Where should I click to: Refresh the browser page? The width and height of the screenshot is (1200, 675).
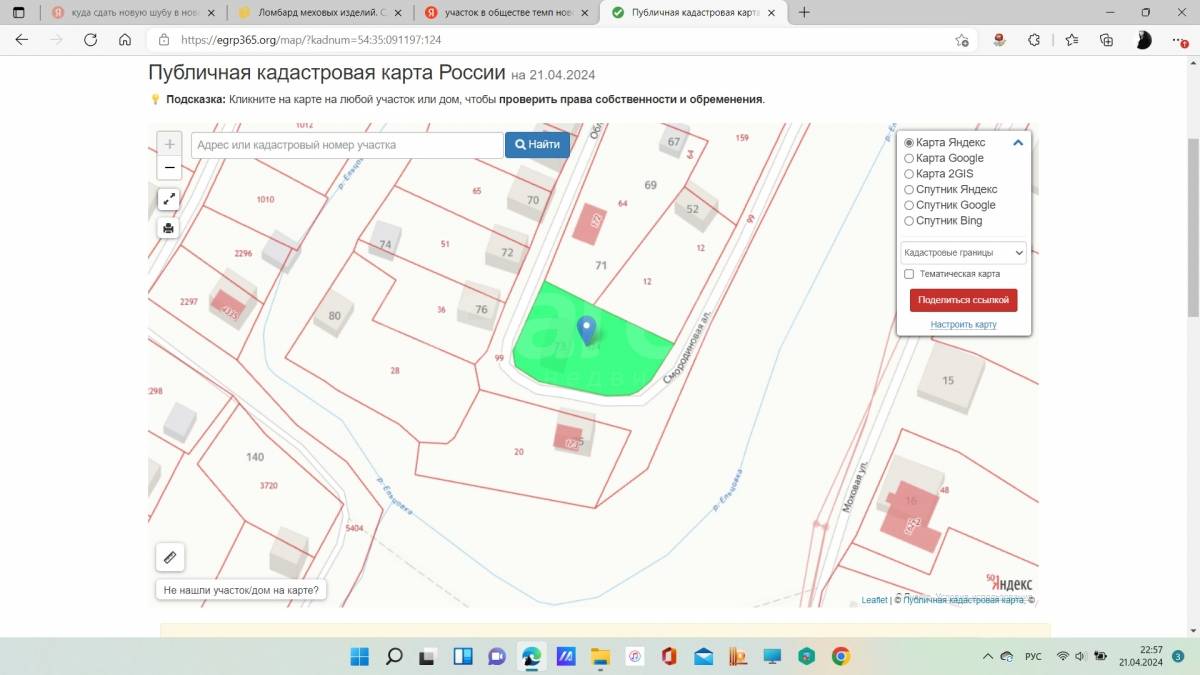[x=90, y=40]
